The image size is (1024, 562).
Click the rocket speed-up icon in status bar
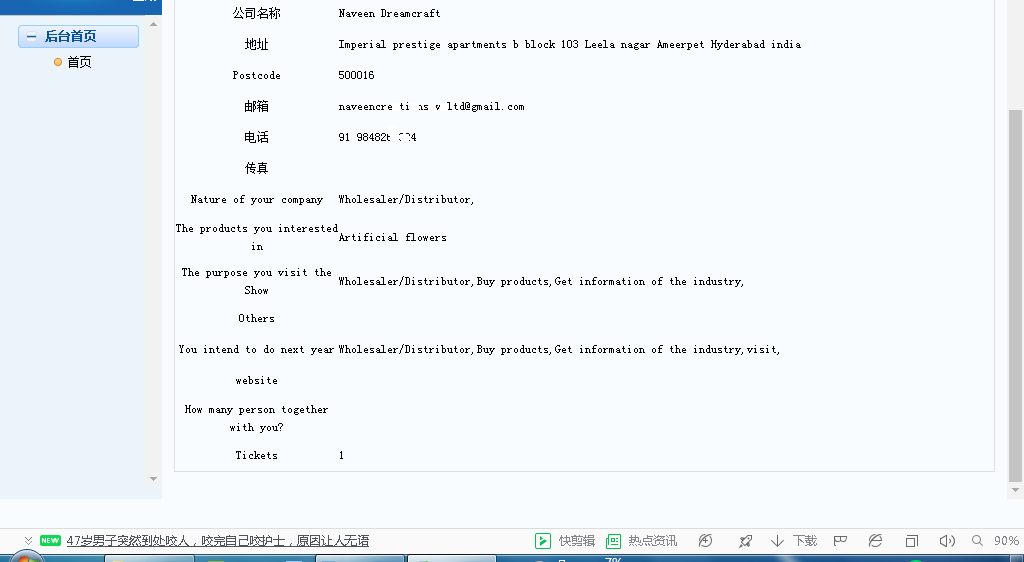click(x=745, y=540)
